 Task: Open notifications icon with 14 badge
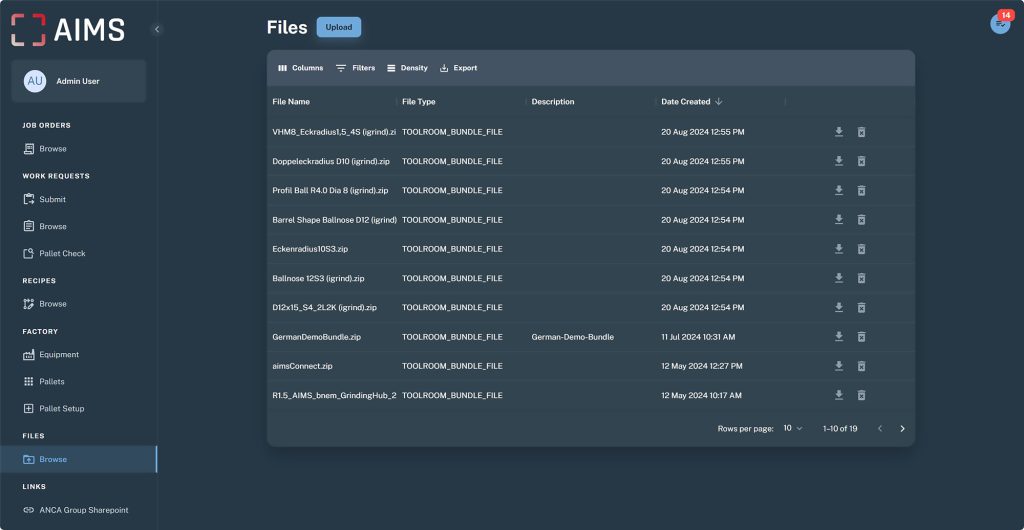1000,24
